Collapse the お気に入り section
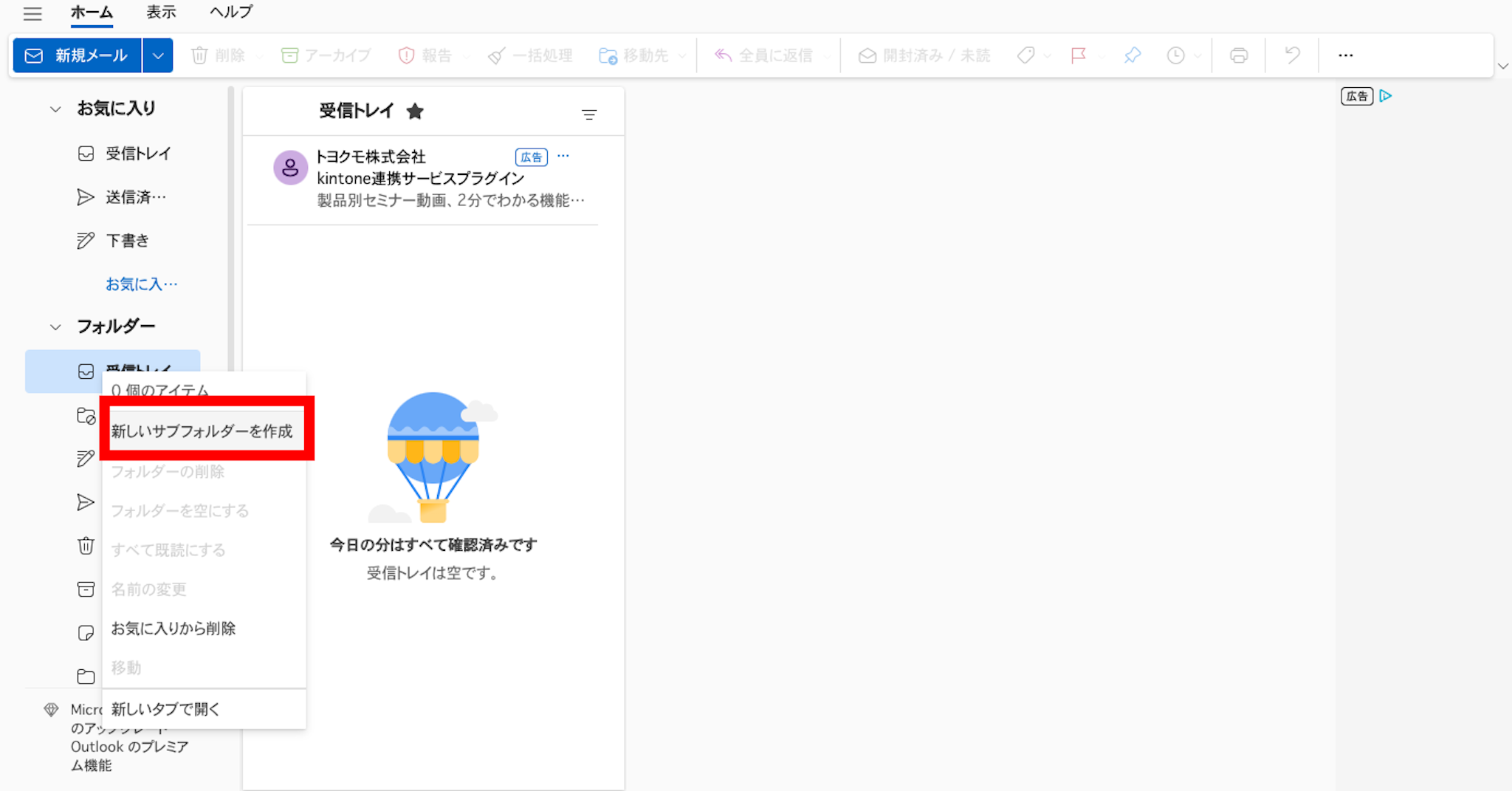 pyautogui.click(x=55, y=109)
